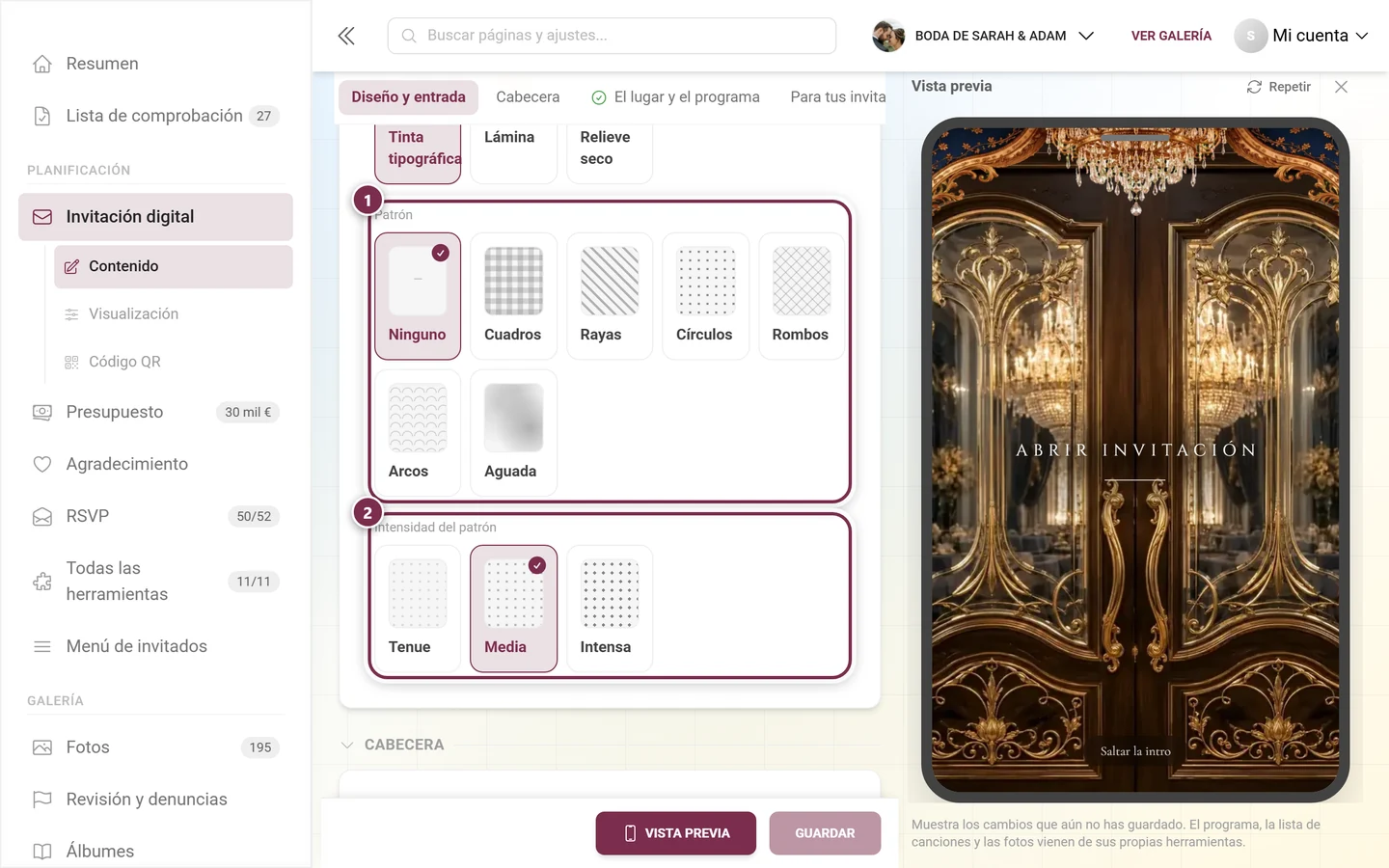Open the Para tus invitados tab

click(x=837, y=97)
